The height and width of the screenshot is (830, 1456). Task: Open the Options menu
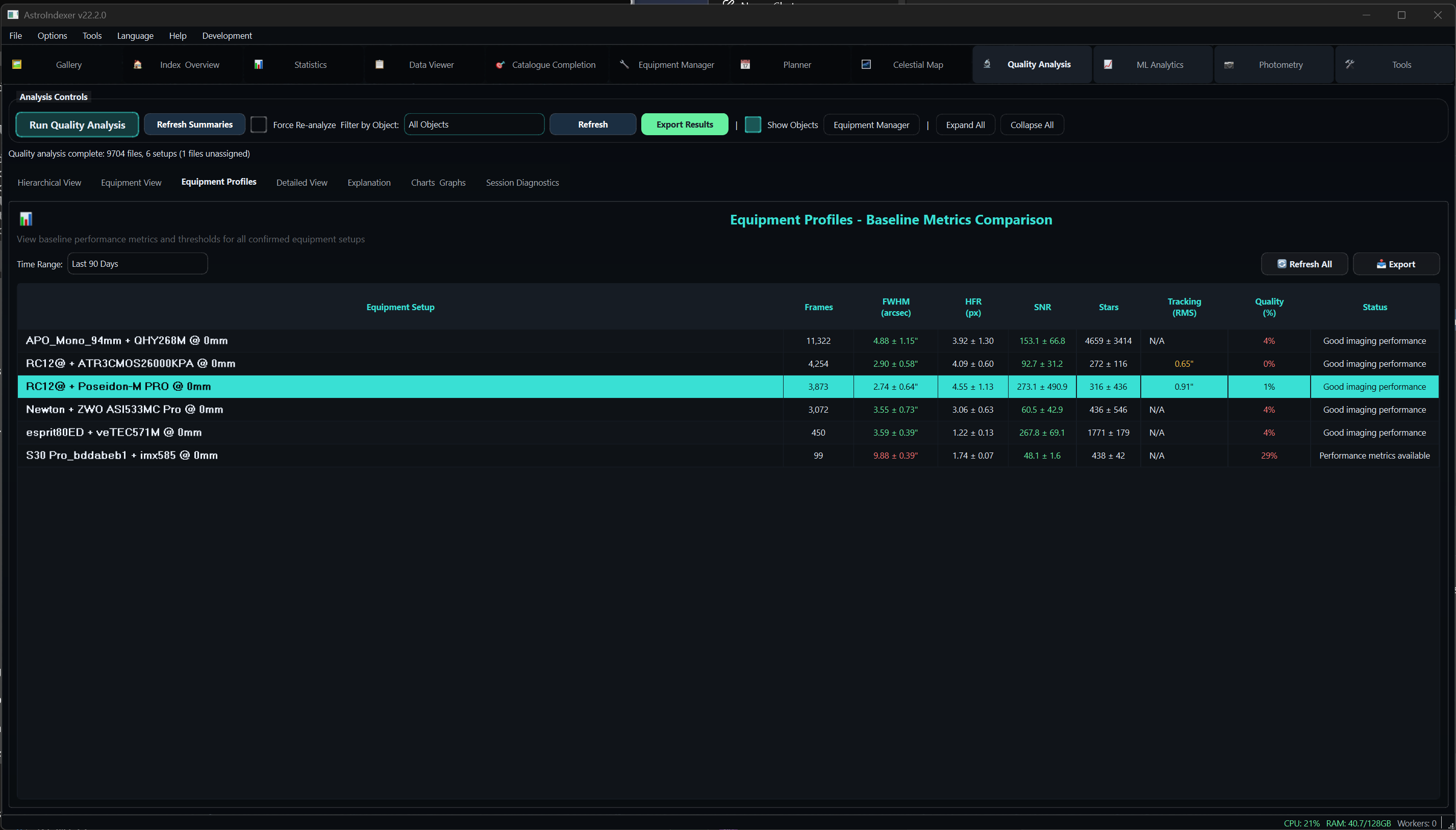[52, 35]
